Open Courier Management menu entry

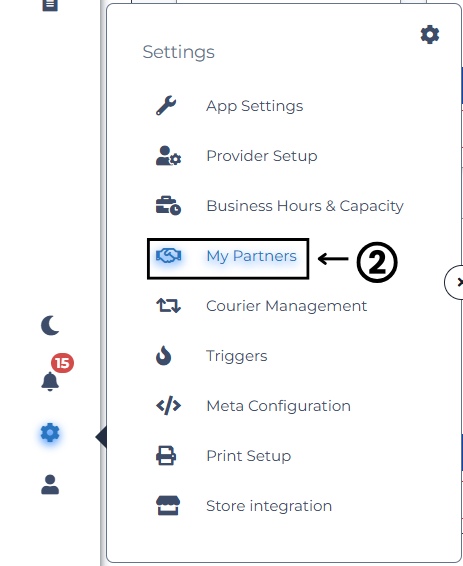287,306
